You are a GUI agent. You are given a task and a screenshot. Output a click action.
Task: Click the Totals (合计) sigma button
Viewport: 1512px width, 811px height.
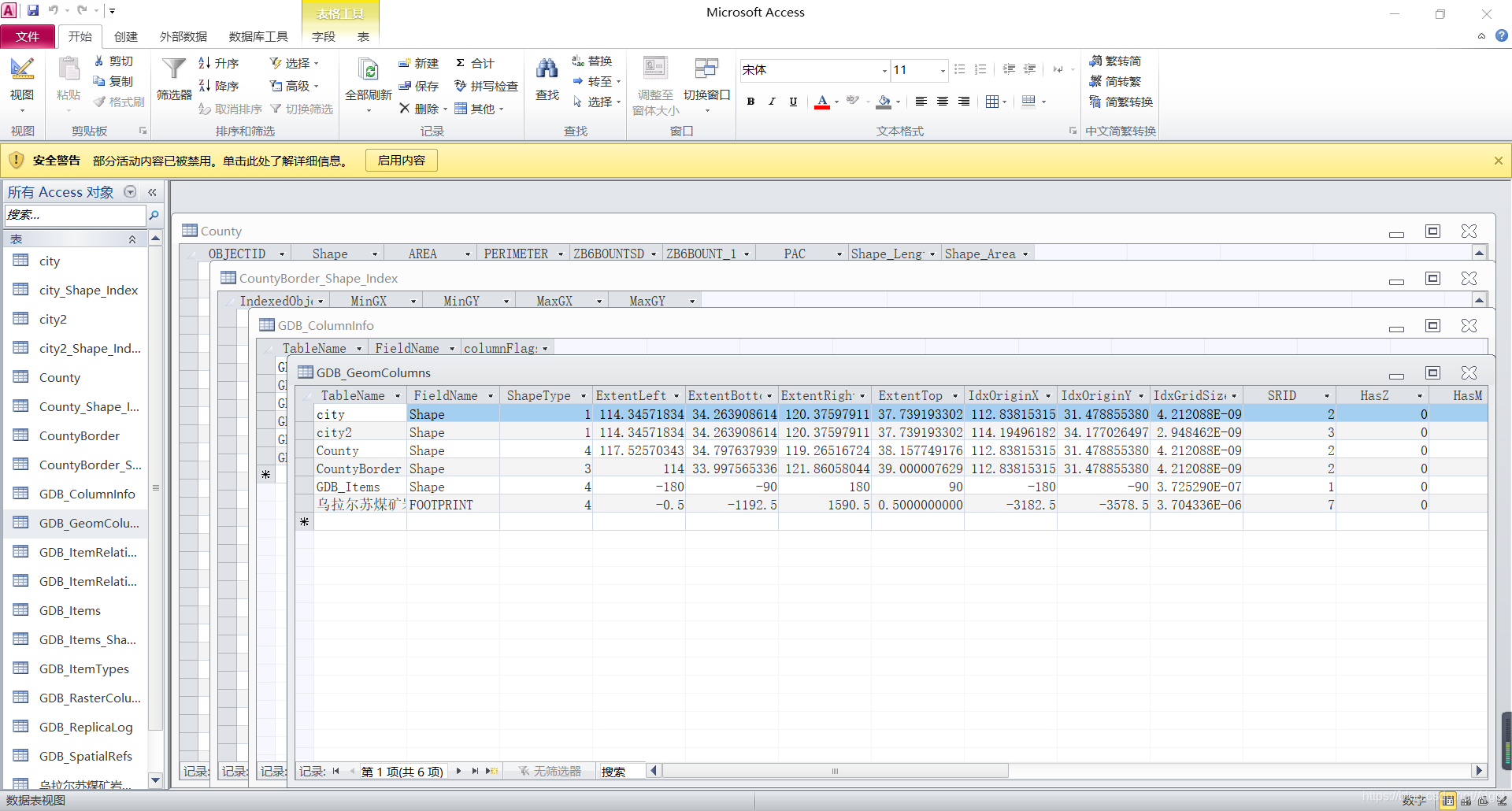(x=475, y=63)
